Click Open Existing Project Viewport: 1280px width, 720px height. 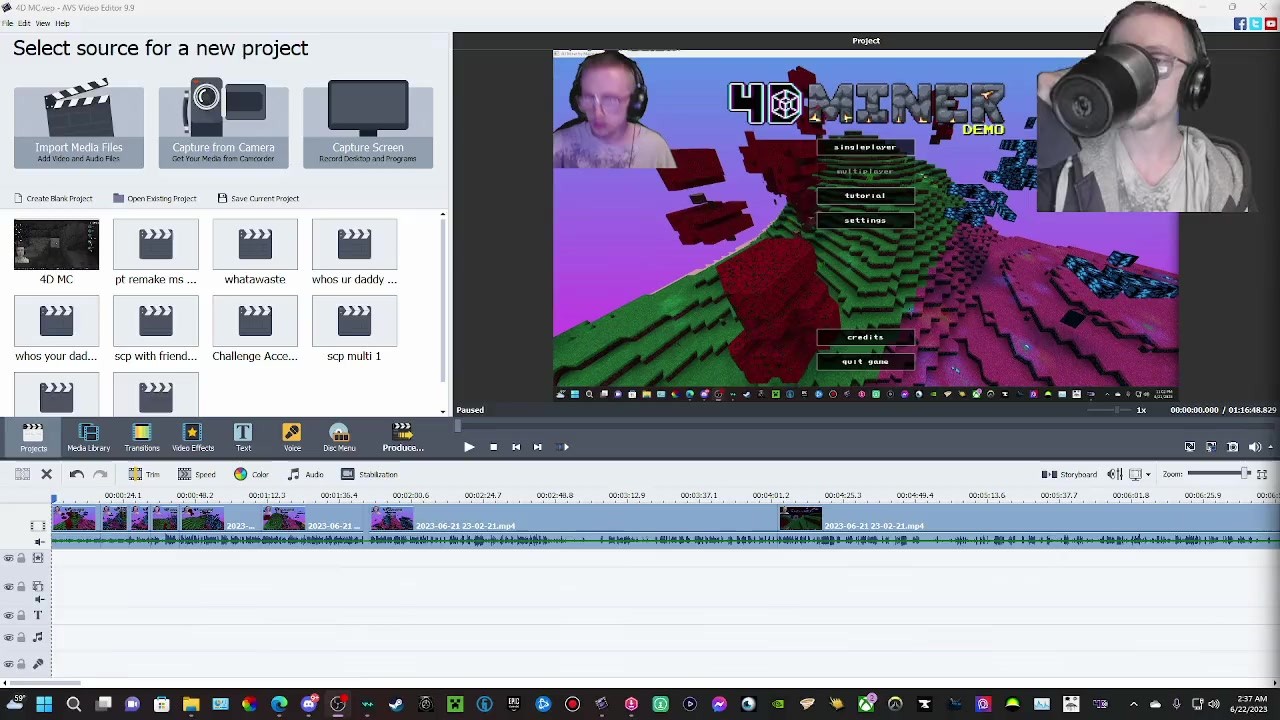pos(155,198)
